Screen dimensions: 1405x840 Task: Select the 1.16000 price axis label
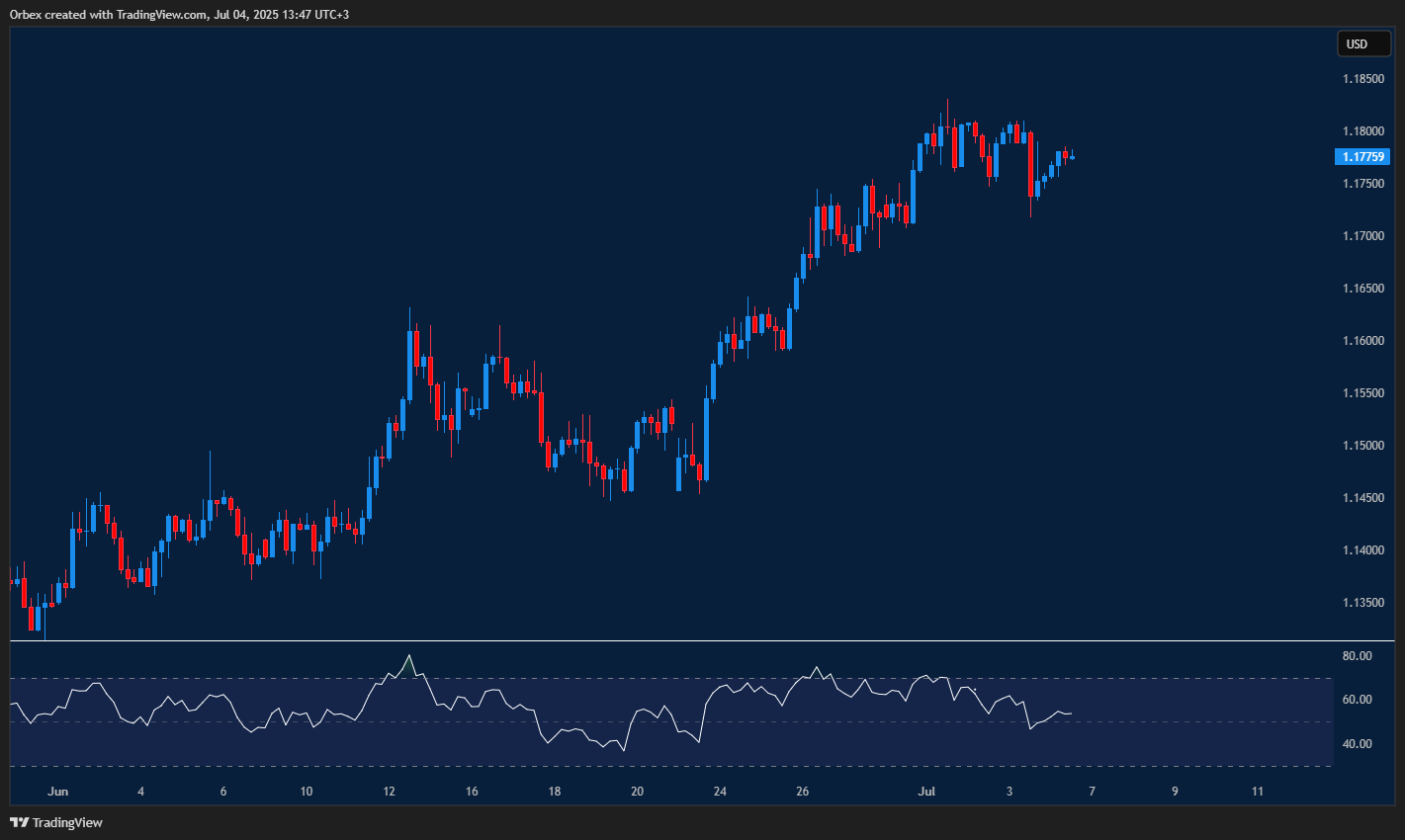point(1362,341)
